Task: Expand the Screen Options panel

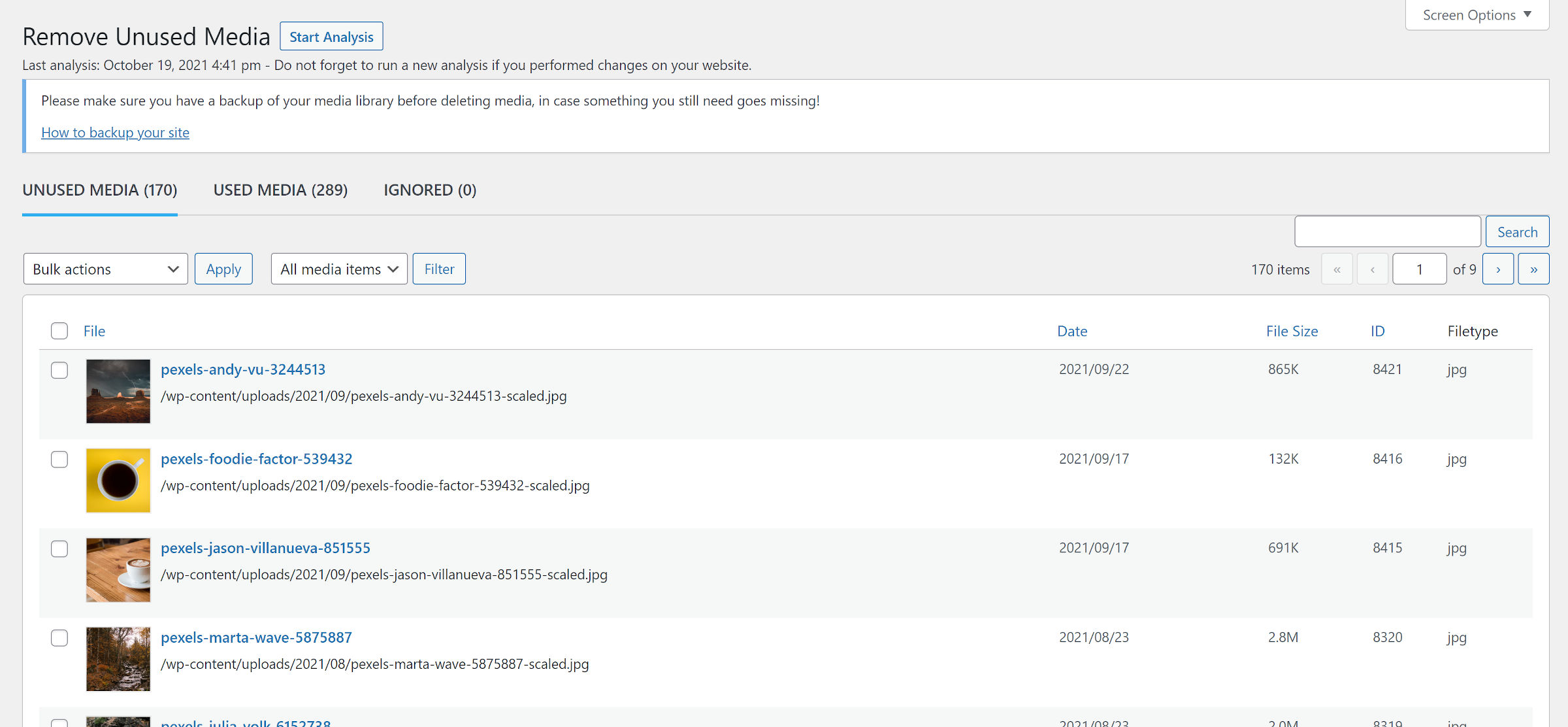Action: (x=1476, y=14)
